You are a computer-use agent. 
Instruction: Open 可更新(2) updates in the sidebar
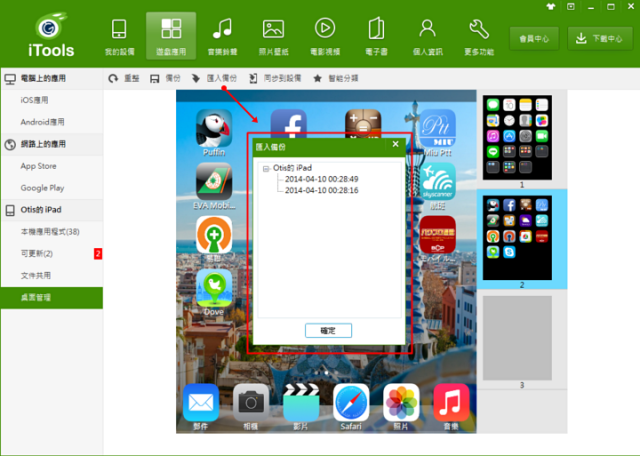coord(52,254)
